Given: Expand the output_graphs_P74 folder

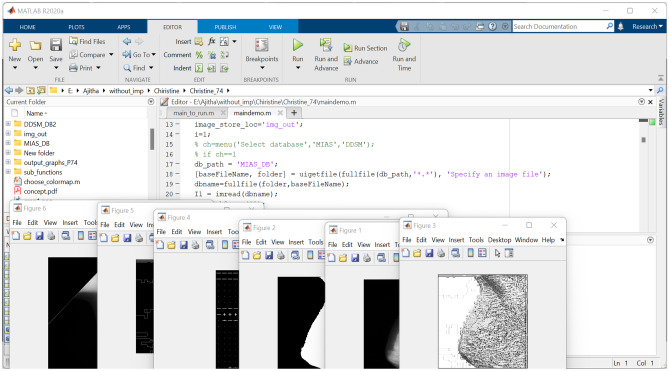Looking at the screenshot, I should pyautogui.click(x=8, y=162).
